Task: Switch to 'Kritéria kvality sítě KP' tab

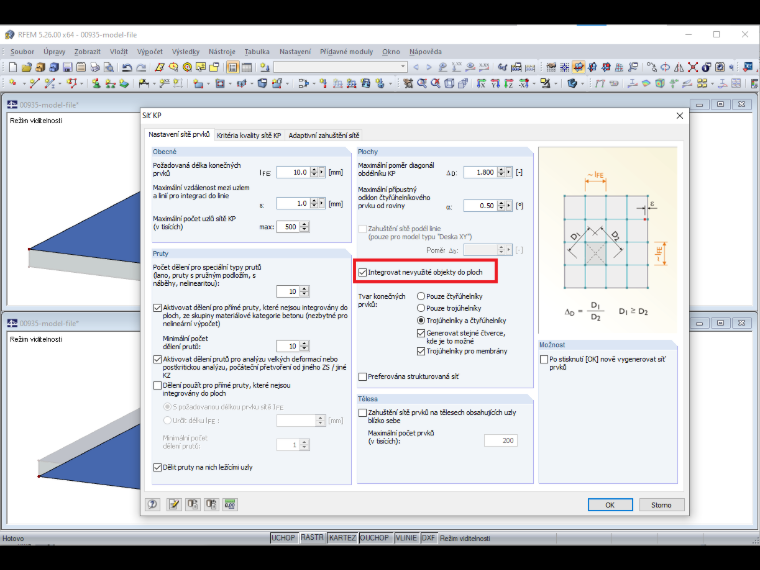Action: click(x=249, y=135)
